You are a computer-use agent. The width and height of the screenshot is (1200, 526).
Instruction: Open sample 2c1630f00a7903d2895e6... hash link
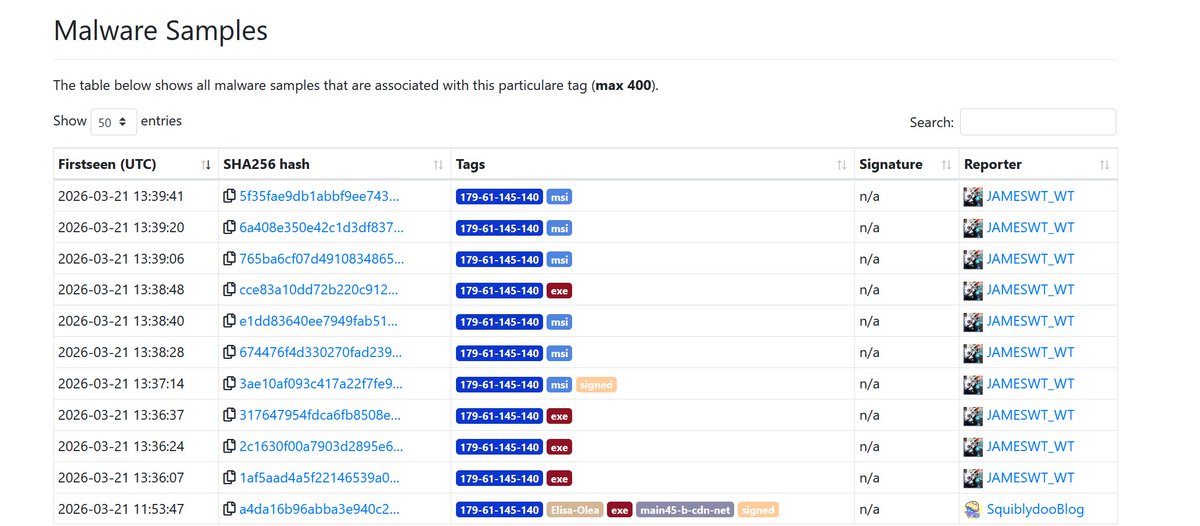(x=321, y=447)
